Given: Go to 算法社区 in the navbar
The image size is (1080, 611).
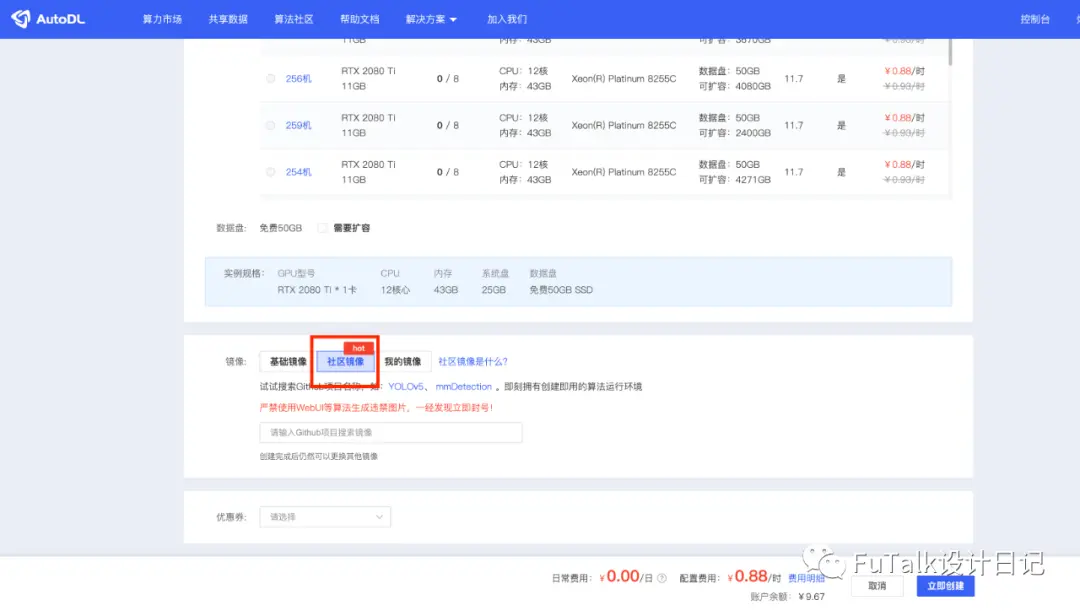Looking at the screenshot, I should click(x=294, y=19).
